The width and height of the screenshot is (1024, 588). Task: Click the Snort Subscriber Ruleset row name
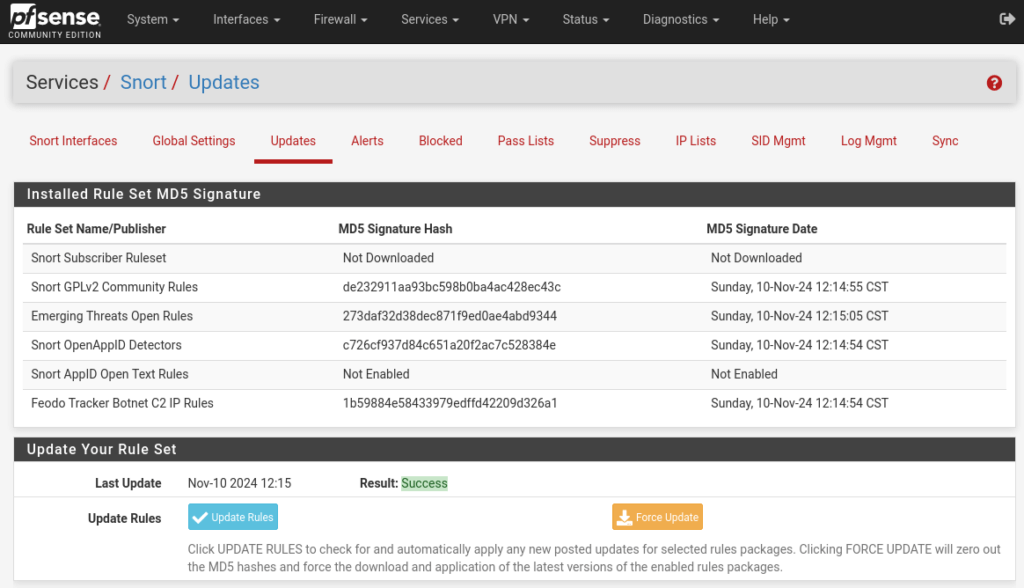pyautogui.click(x=99, y=258)
